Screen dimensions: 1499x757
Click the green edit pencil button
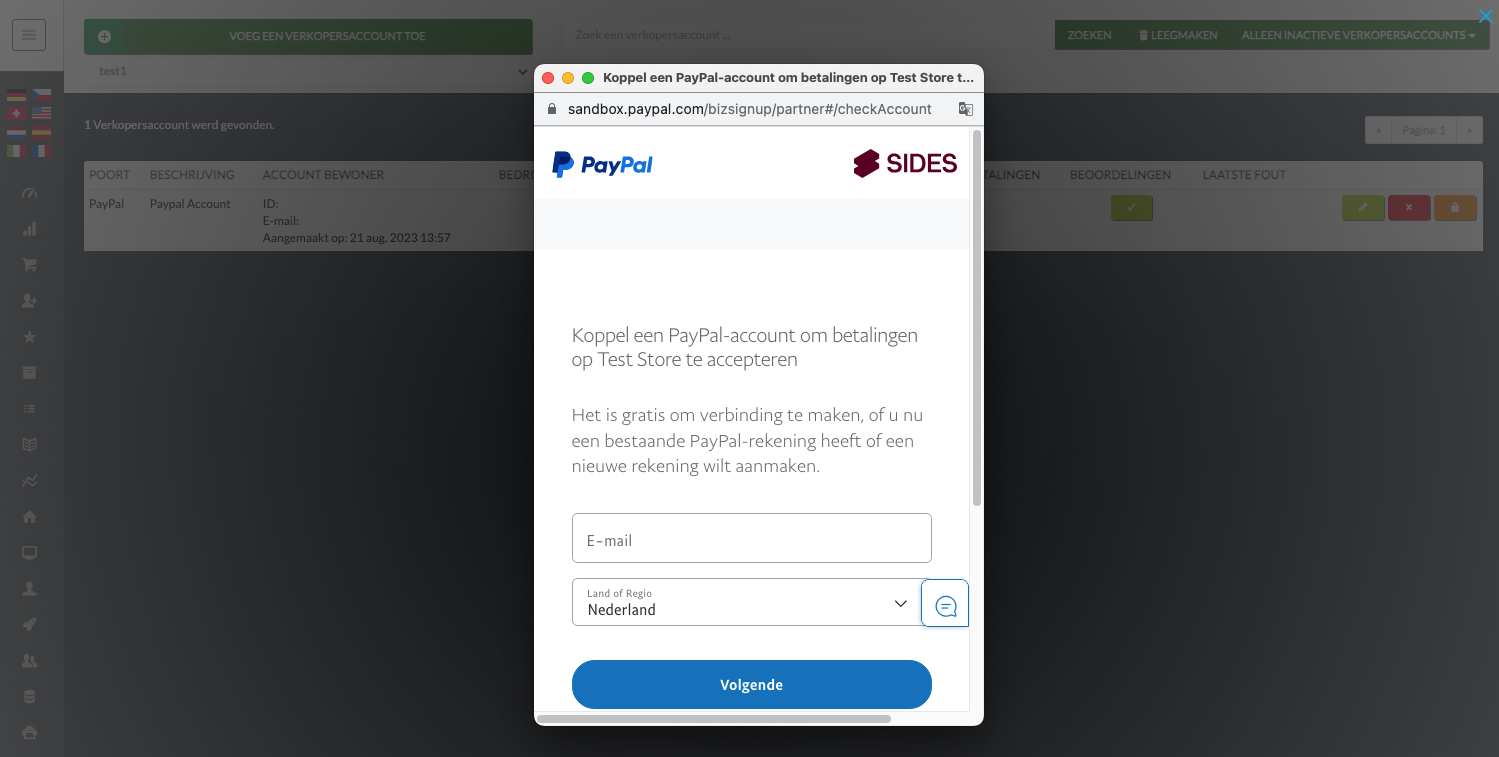tap(1363, 208)
